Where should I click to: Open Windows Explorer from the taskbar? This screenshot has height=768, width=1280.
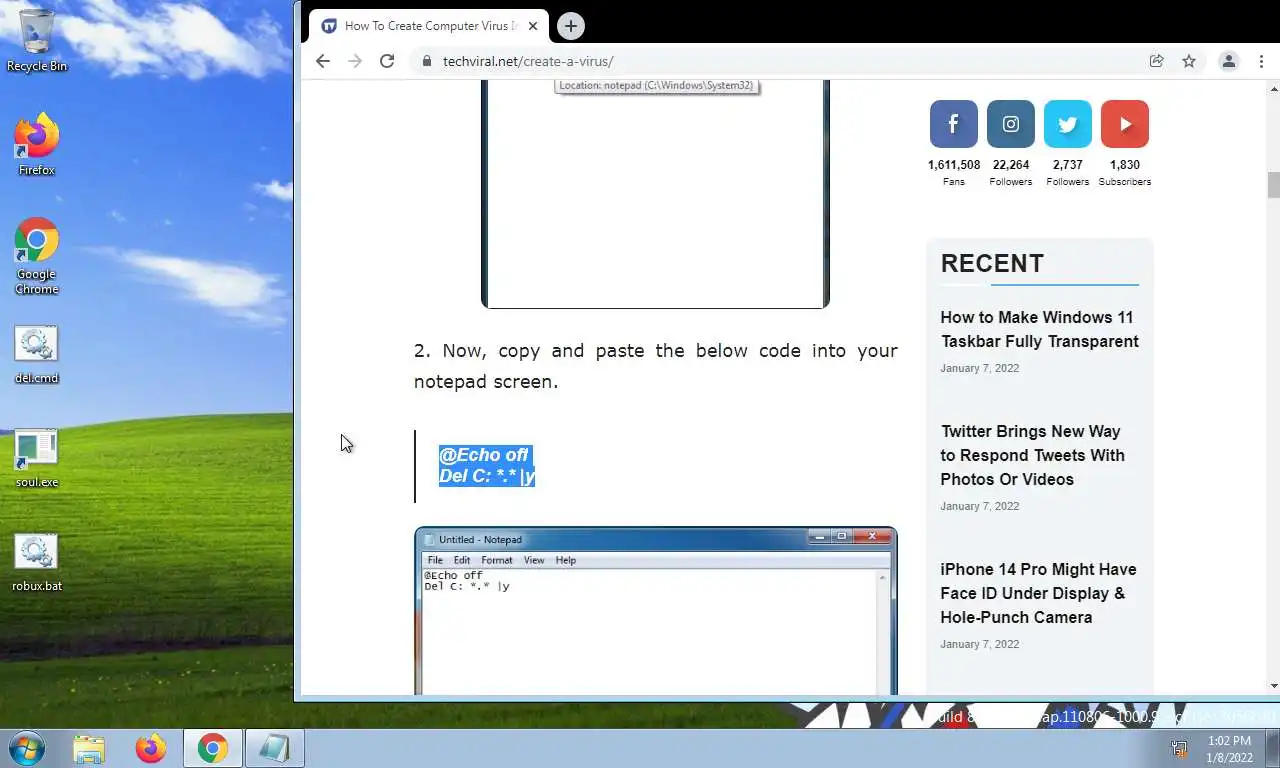[x=89, y=748]
